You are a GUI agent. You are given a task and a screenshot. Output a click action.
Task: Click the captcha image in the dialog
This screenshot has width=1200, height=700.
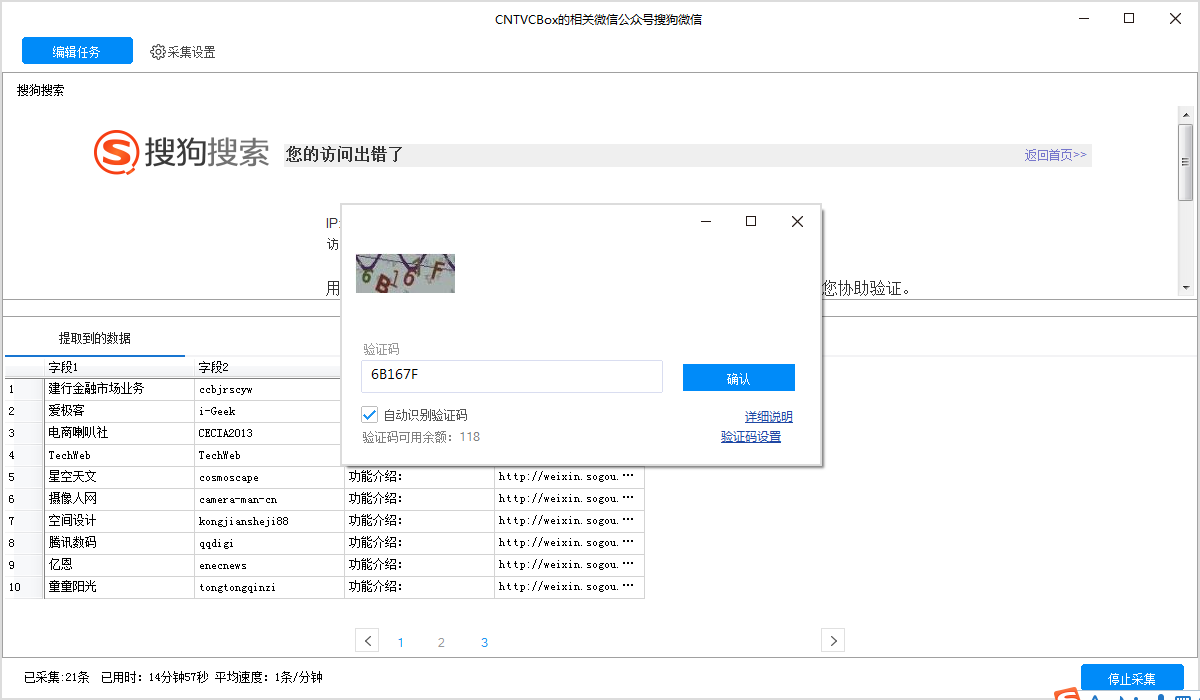tap(405, 273)
